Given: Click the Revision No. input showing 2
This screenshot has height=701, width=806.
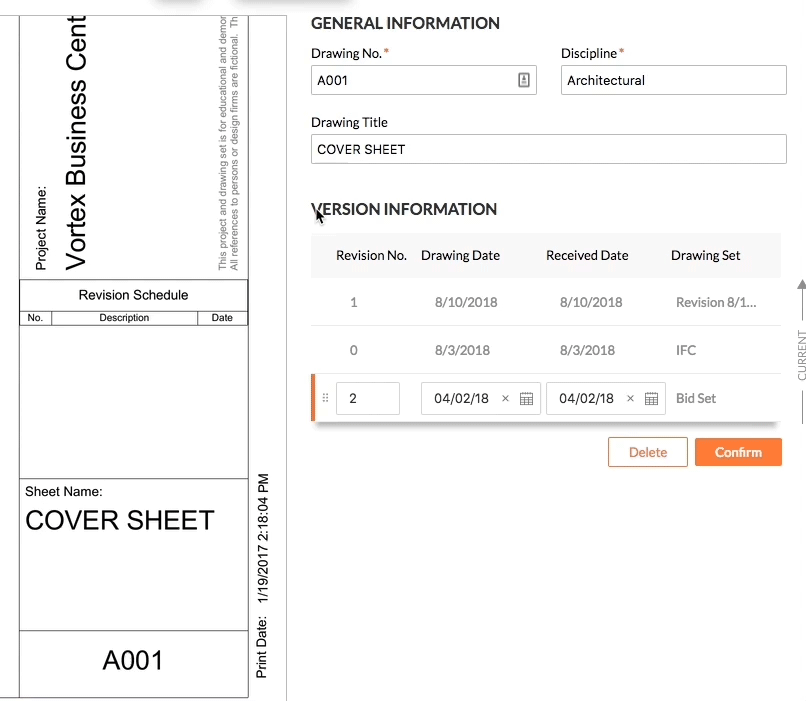Looking at the screenshot, I should [367, 398].
